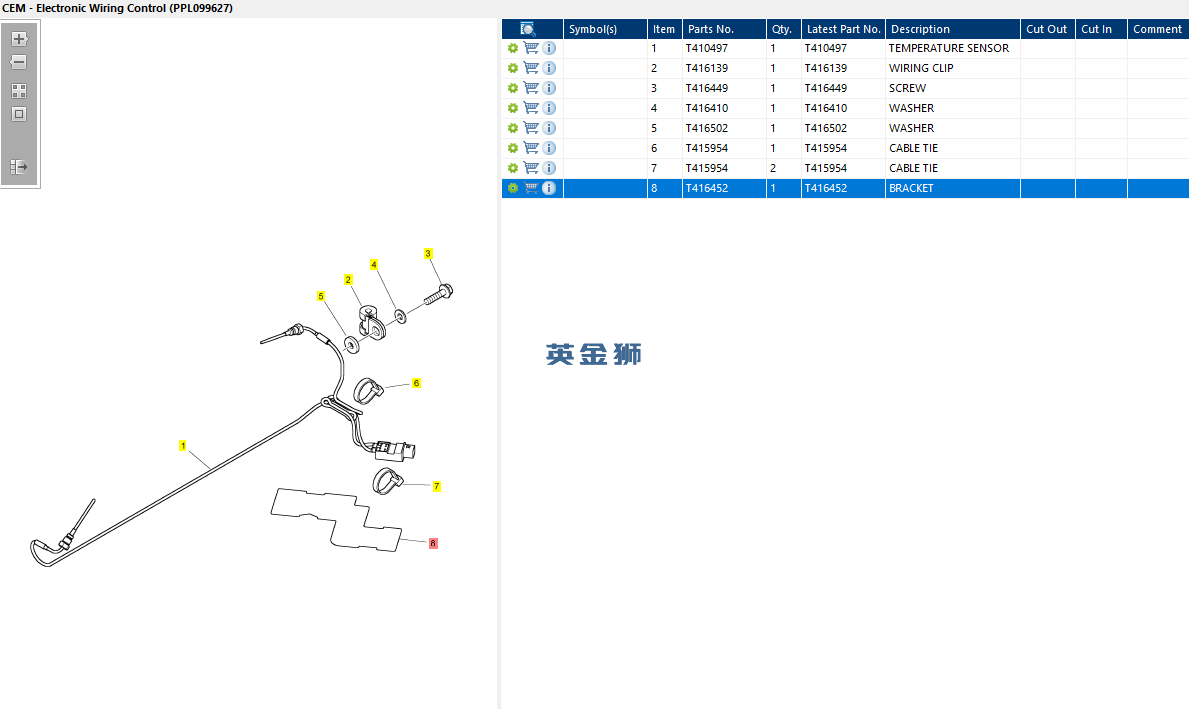This screenshot has width=1189, height=709.
Task: Sort by Item column header
Action: (x=664, y=29)
